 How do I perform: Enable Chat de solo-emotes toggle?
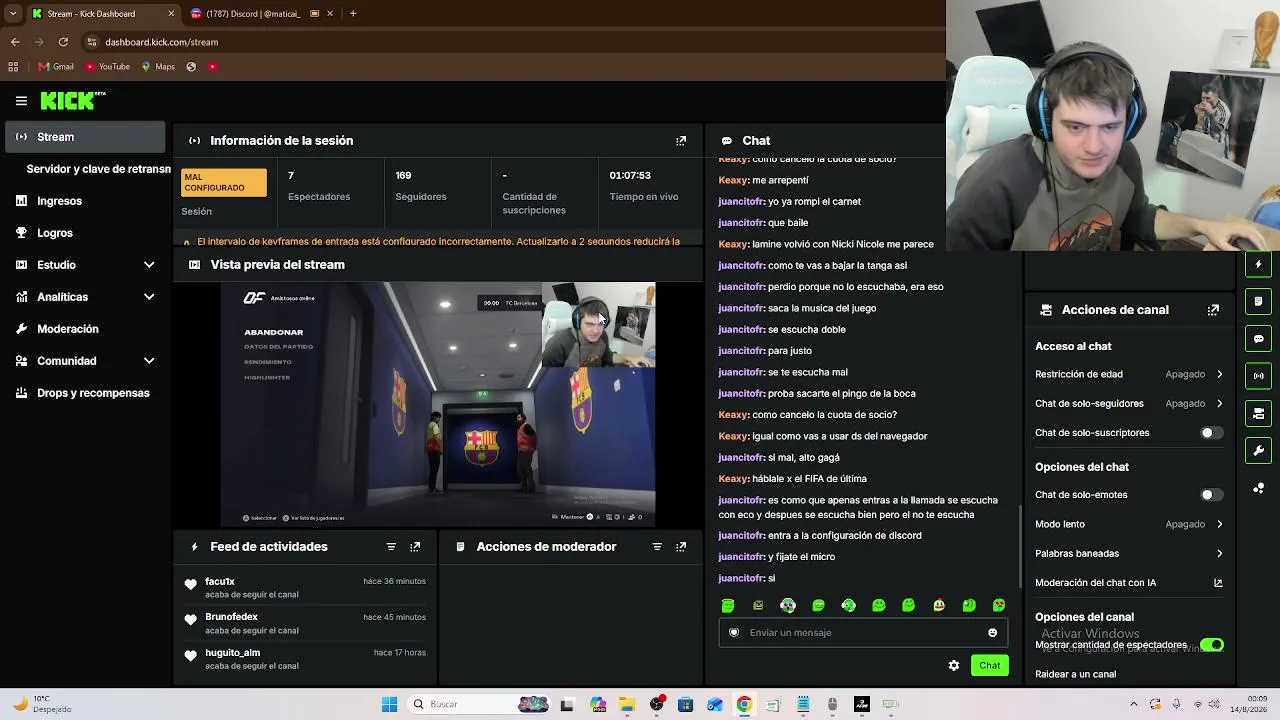(1211, 495)
